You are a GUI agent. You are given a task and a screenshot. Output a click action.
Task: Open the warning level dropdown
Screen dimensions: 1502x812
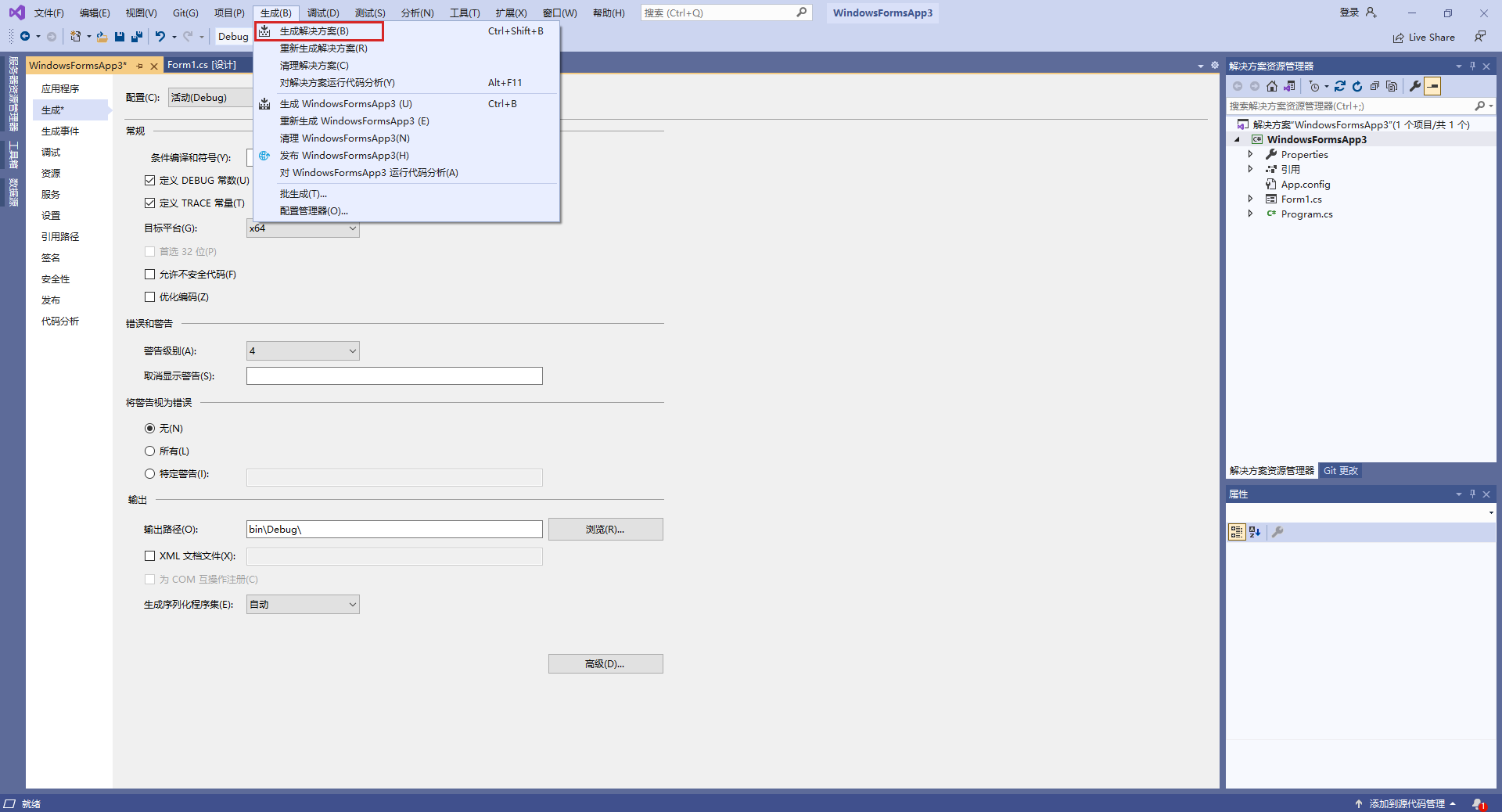(303, 351)
